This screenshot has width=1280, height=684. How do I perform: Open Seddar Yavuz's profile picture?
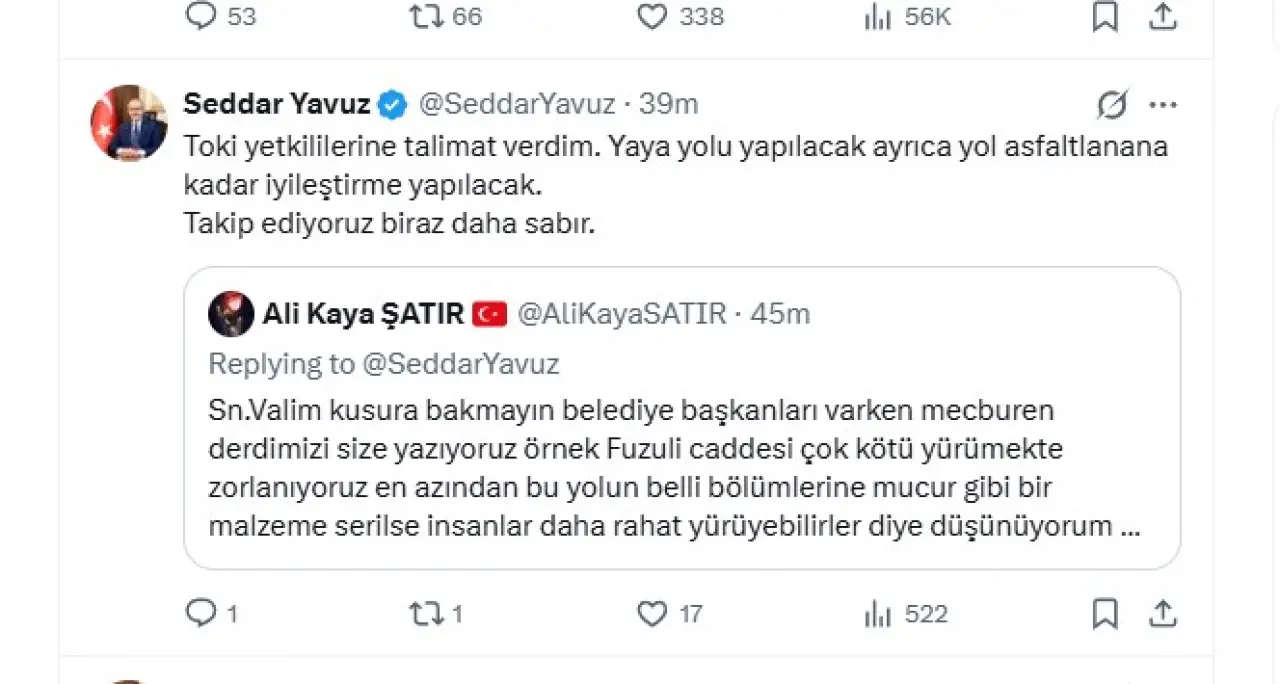pos(129,123)
